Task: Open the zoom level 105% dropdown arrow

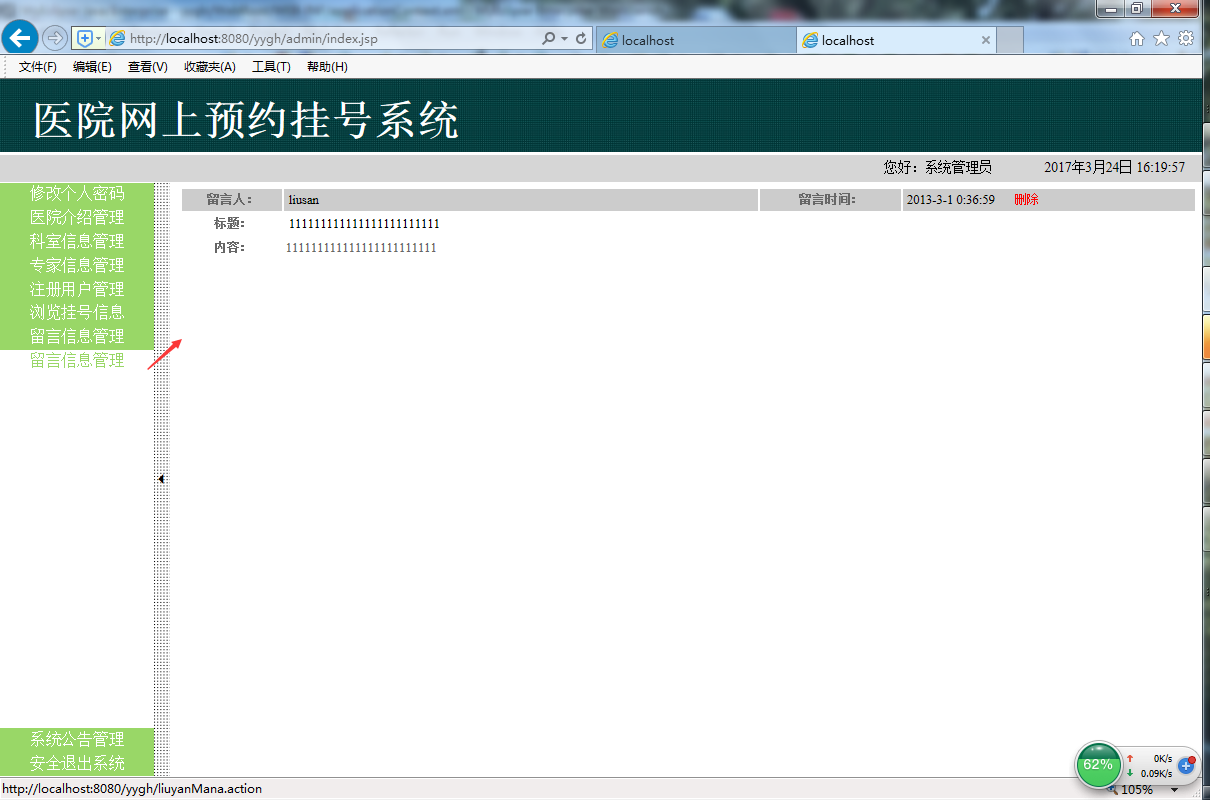Action: tap(1174, 790)
